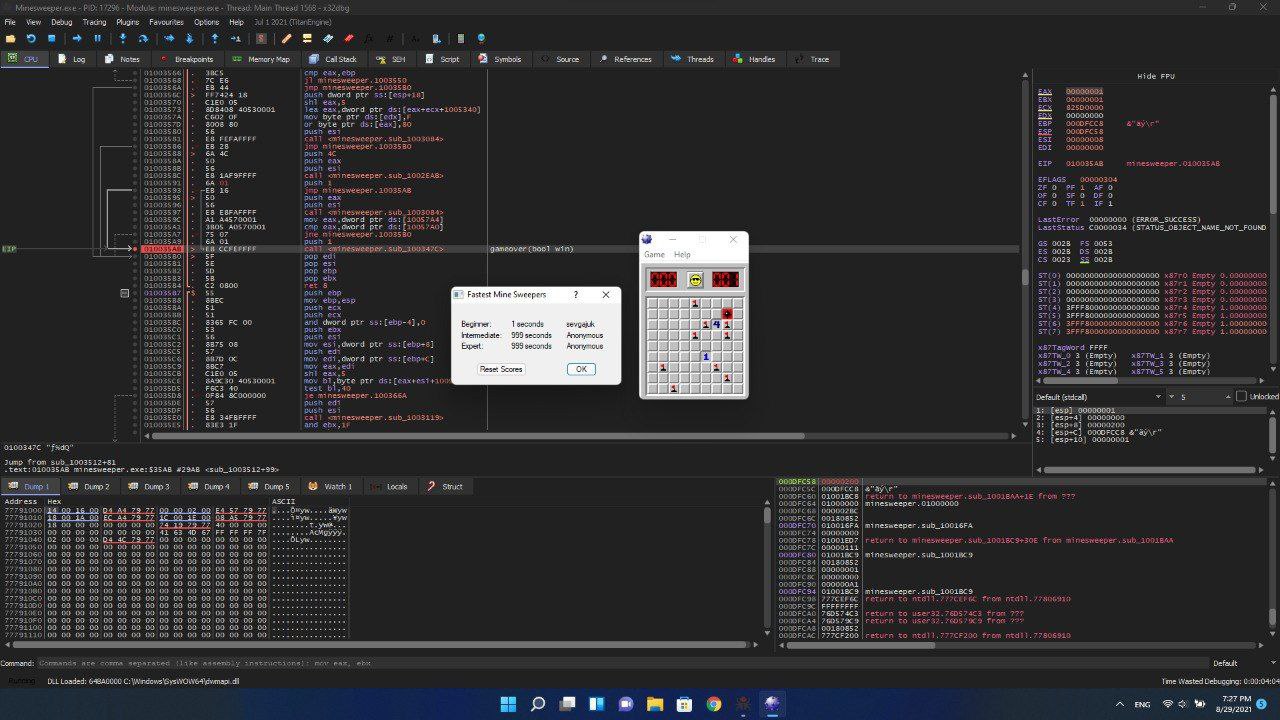Select the Dump 2 tab
1280x720 pixels.
click(90, 486)
